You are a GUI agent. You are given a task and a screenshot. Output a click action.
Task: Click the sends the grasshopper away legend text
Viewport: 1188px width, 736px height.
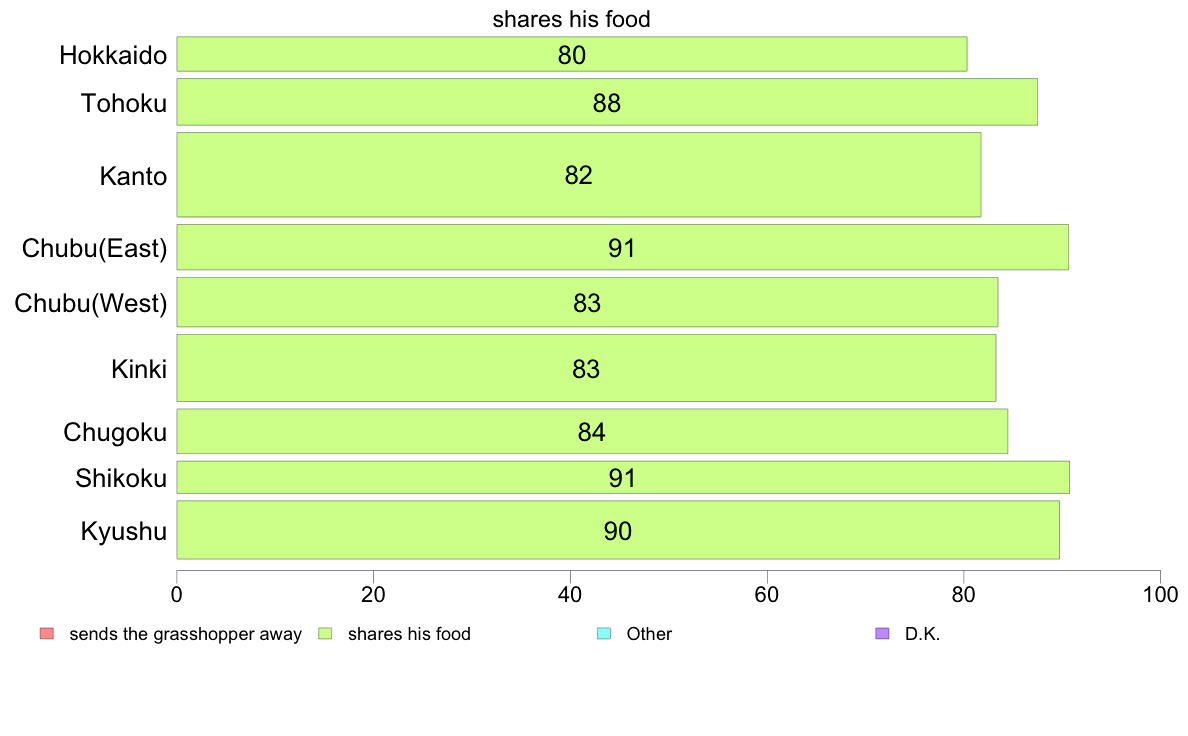[x=186, y=634]
